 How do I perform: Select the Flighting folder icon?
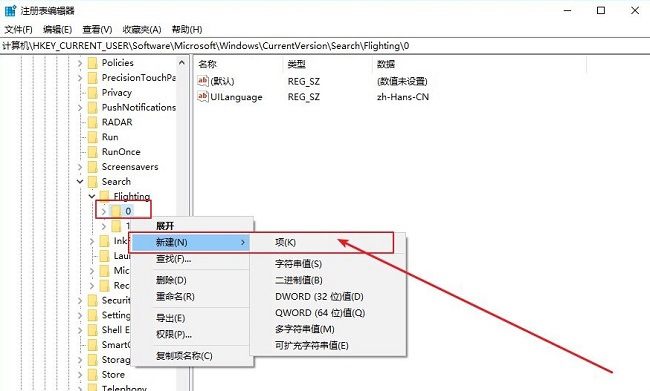(x=104, y=196)
